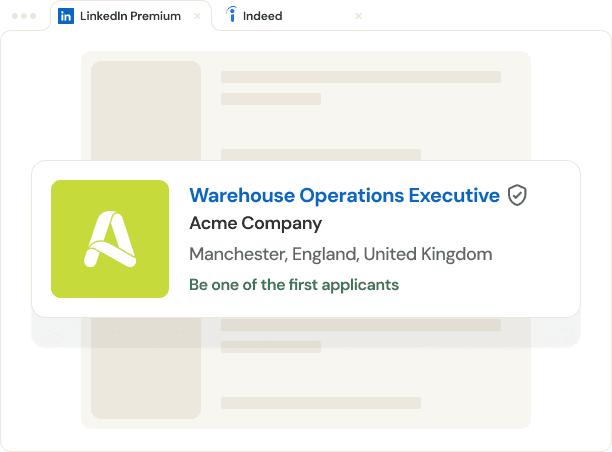Screen dimensions: 612x452
Task: Click the rightmost window control dot
Action: 33,17
